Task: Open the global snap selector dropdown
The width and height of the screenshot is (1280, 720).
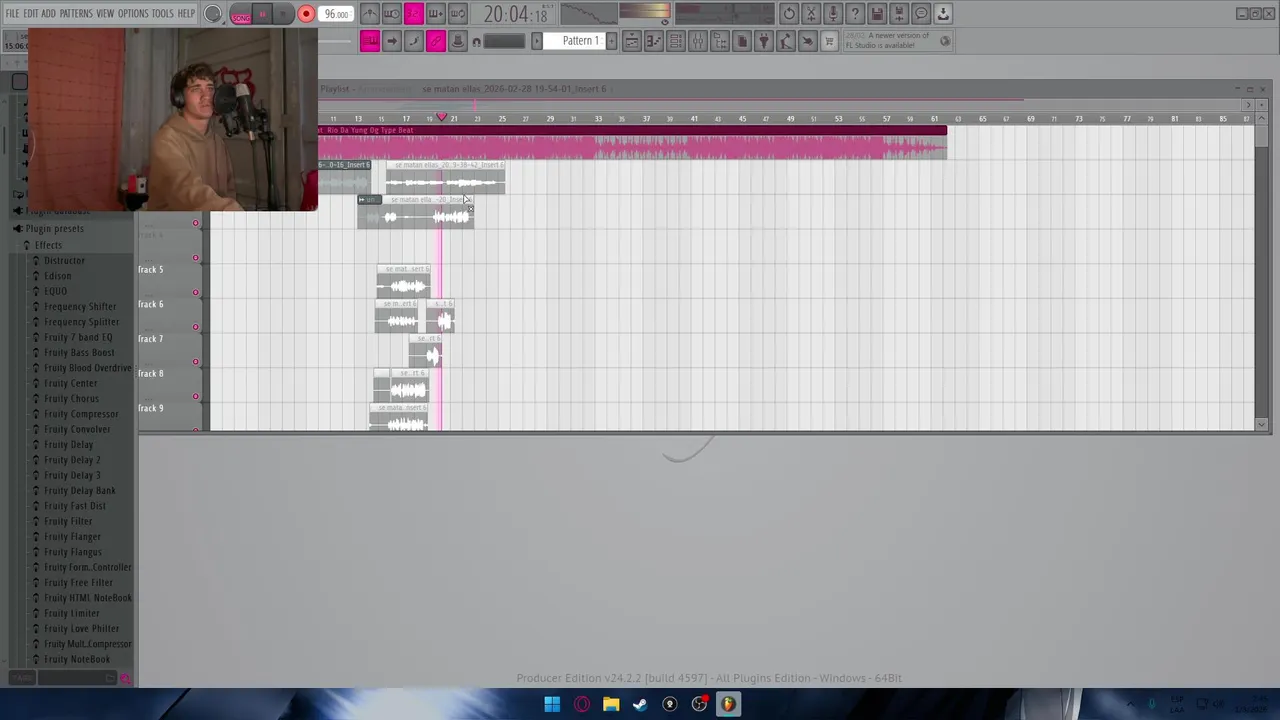Action: pyautogui.click(x=505, y=41)
